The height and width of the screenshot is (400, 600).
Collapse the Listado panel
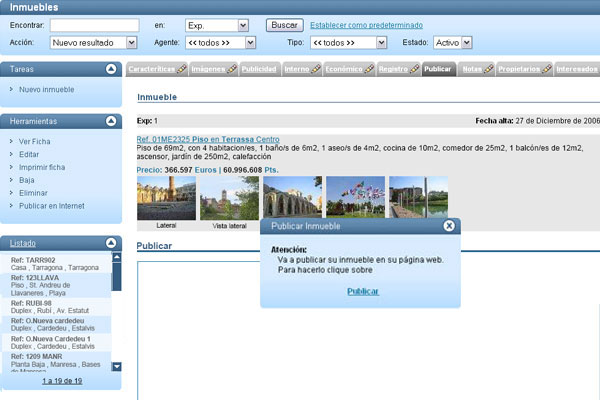(113, 243)
